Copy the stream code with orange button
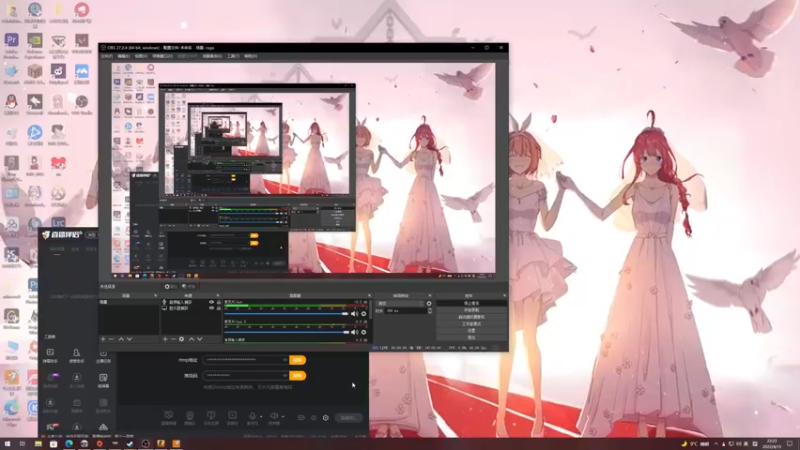Image resolution: width=800 pixels, height=450 pixels. pos(297,376)
